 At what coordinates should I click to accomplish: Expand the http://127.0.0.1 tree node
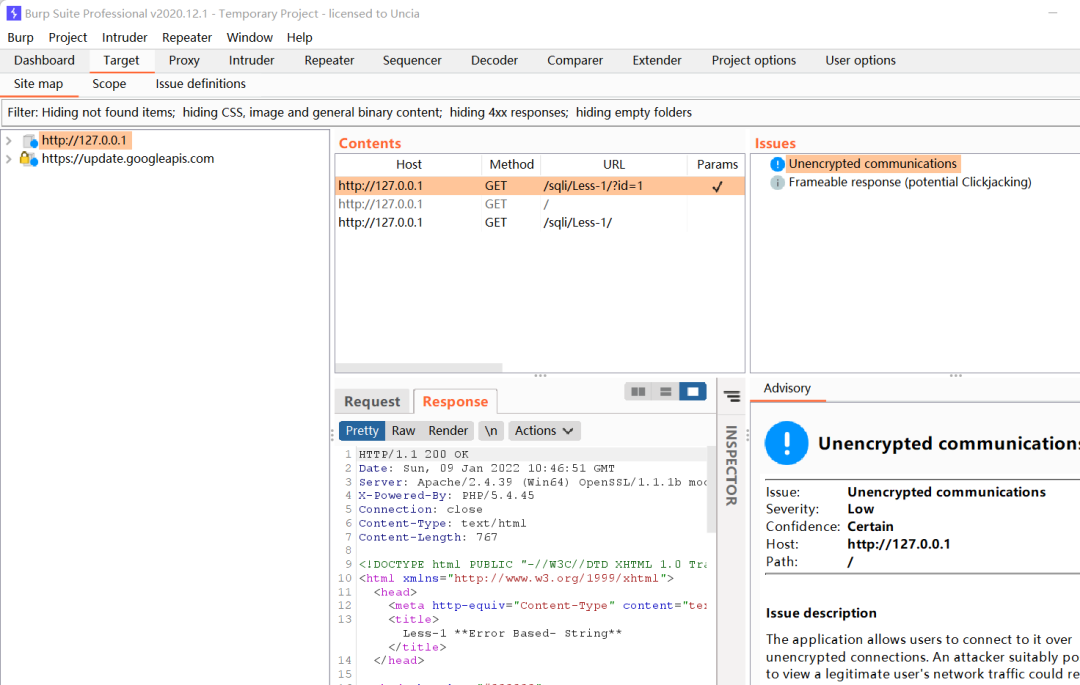coord(9,140)
